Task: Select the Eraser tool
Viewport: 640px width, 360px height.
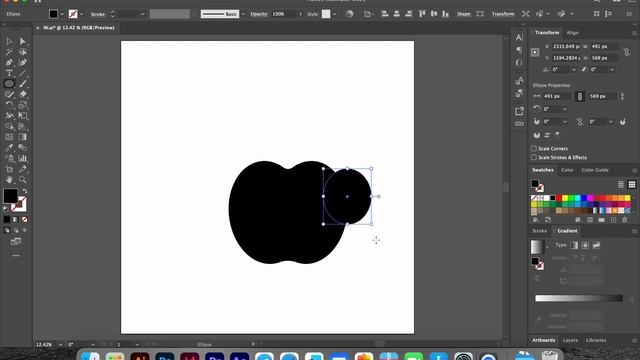Action: pyautogui.click(x=23, y=94)
